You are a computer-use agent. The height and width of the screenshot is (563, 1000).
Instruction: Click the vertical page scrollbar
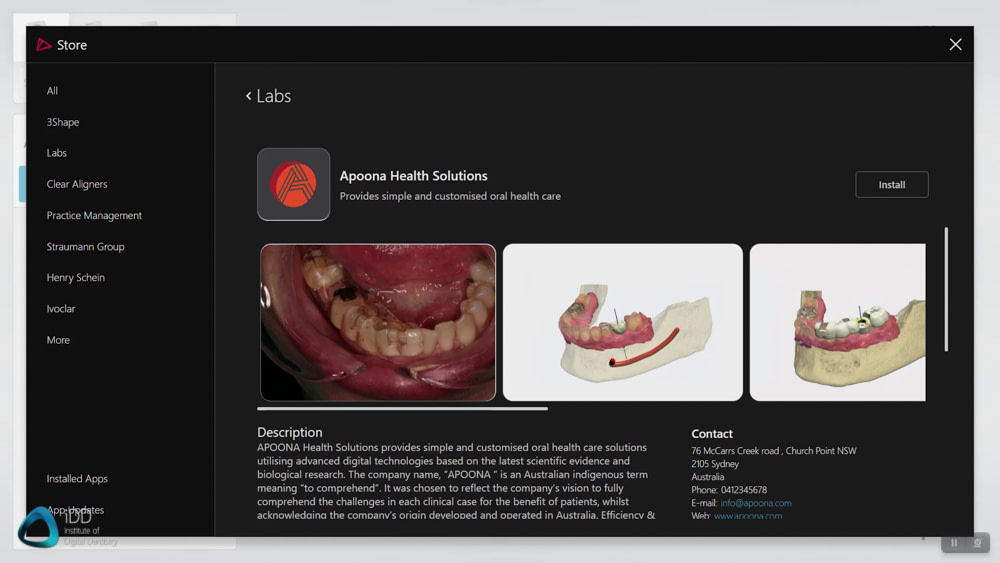[946, 289]
